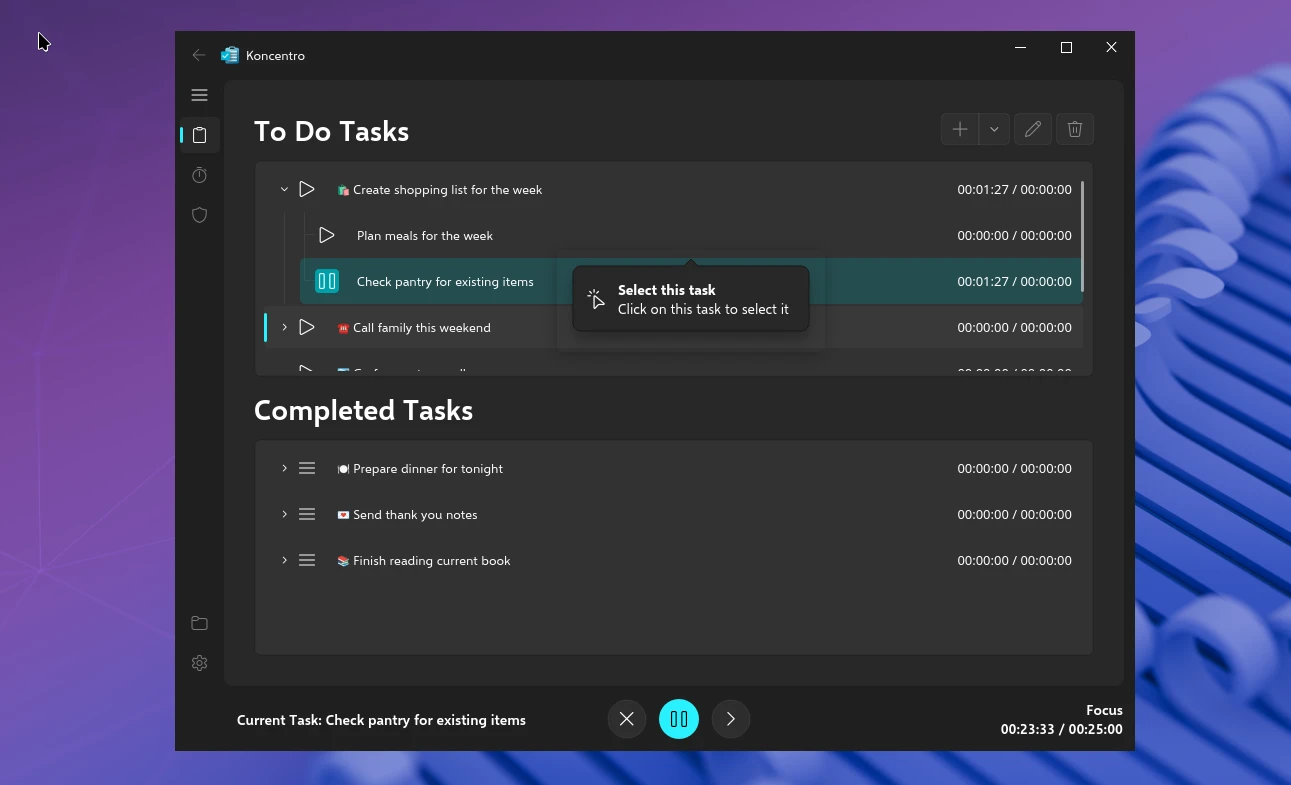Open the folder icon near sidebar bottom
This screenshot has width=1291, height=785.
(x=199, y=622)
